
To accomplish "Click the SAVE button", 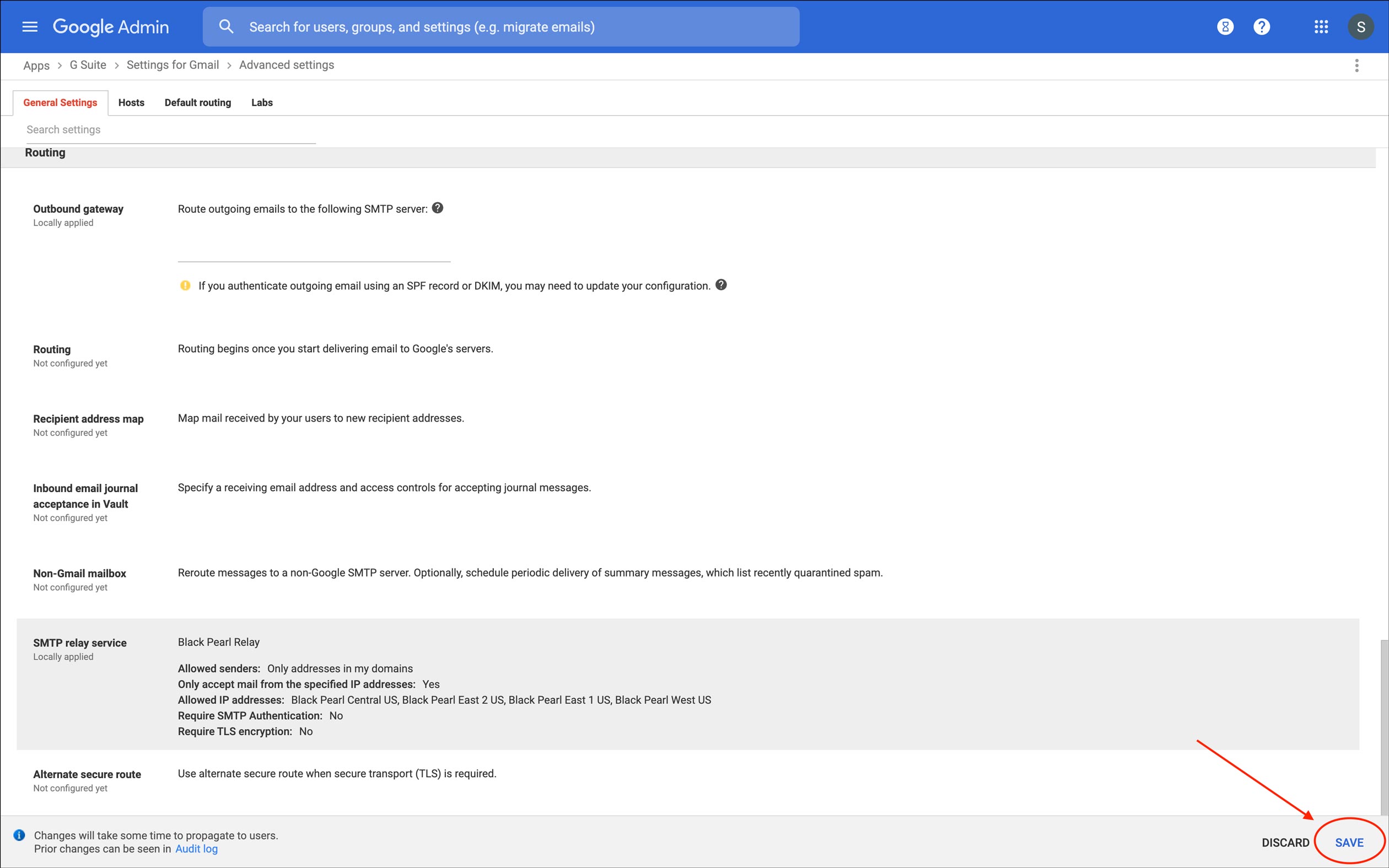I will (x=1349, y=842).
